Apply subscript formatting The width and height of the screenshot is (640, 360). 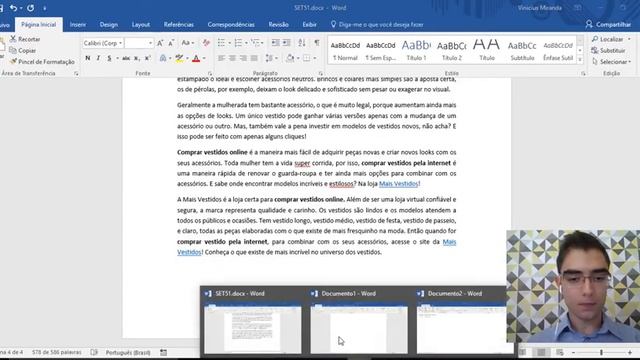pyautogui.click(x=137, y=58)
